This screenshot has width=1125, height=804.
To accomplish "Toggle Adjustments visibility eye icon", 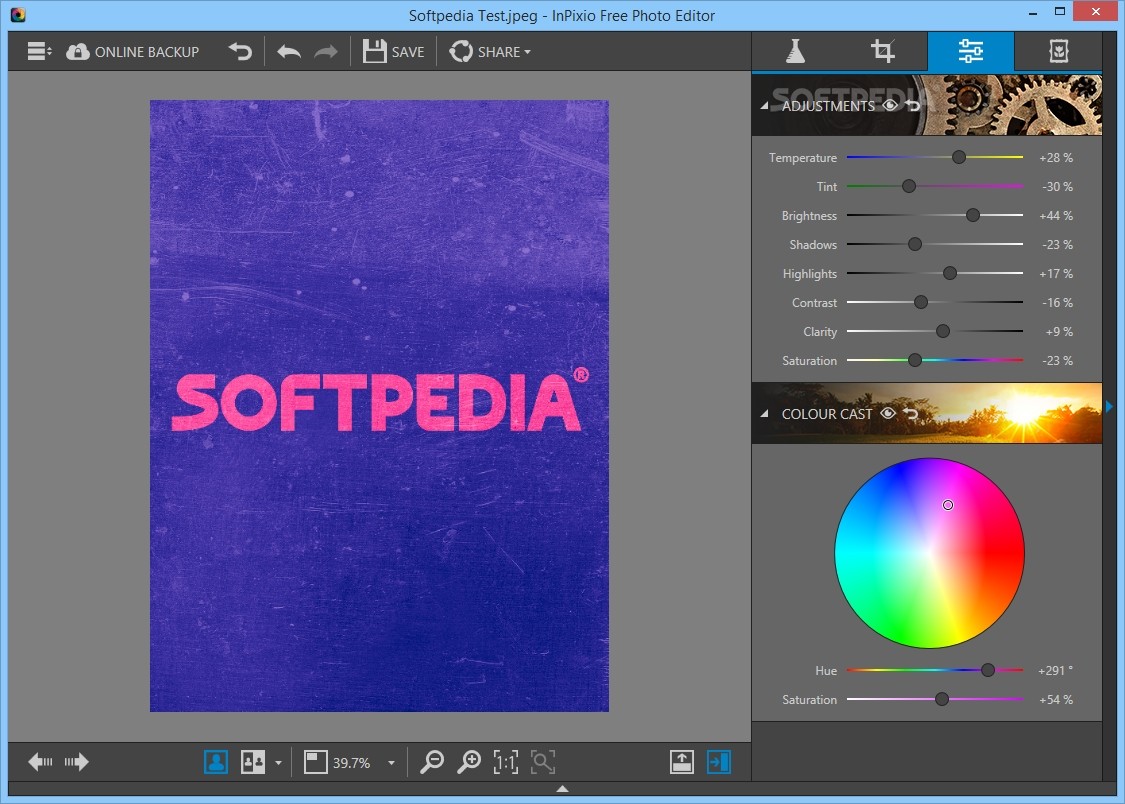I will coord(890,105).
